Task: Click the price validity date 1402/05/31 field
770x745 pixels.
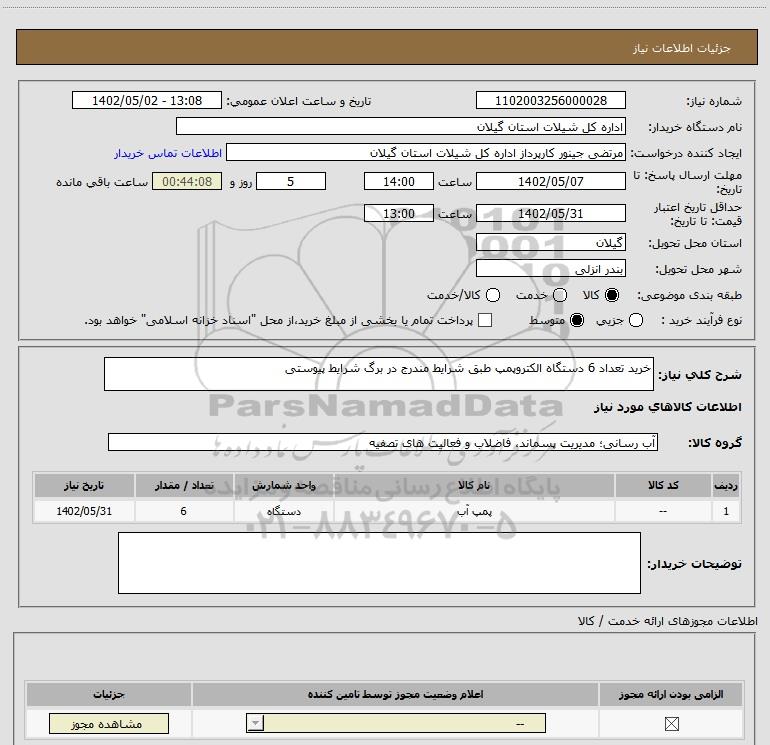Action: coord(550,213)
